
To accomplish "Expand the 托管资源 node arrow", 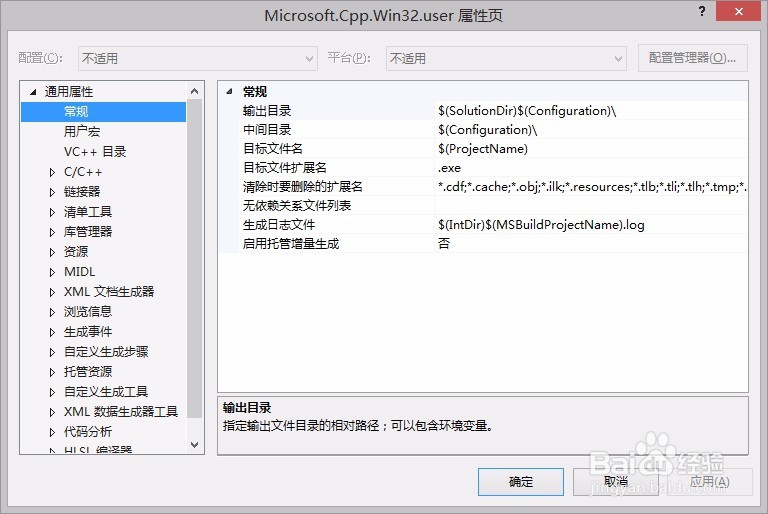I will [52, 372].
